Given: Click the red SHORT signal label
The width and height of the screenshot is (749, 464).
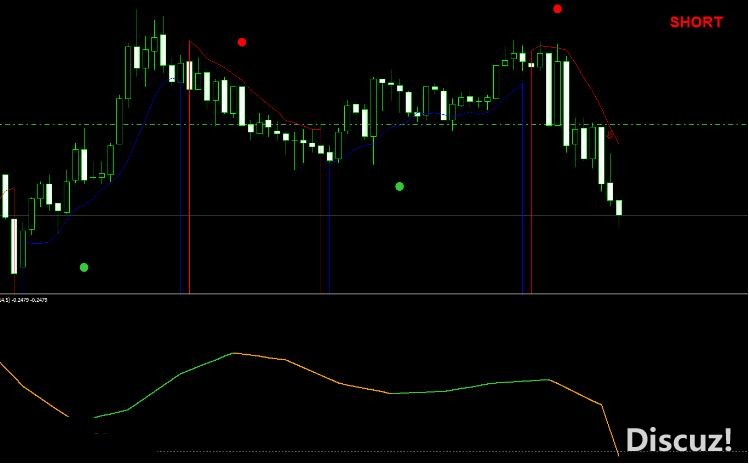Looking at the screenshot, I should pyautogui.click(x=696, y=22).
